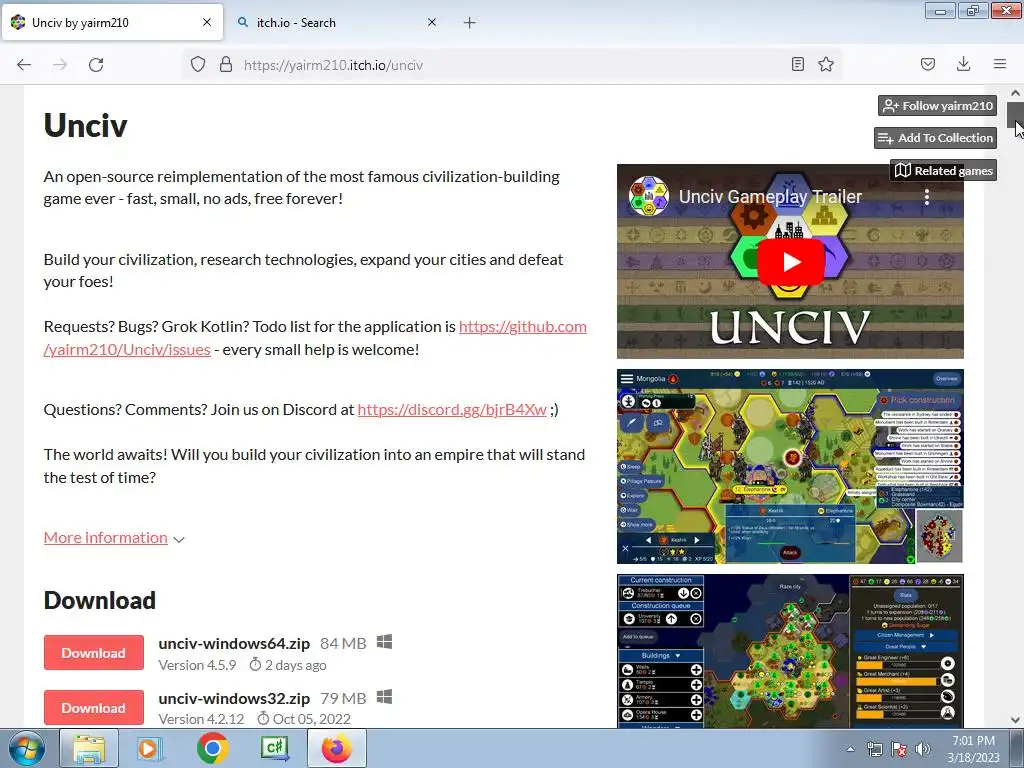Open the Unciv YouTube channel logo
The image size is (1024, 768).
648,196
